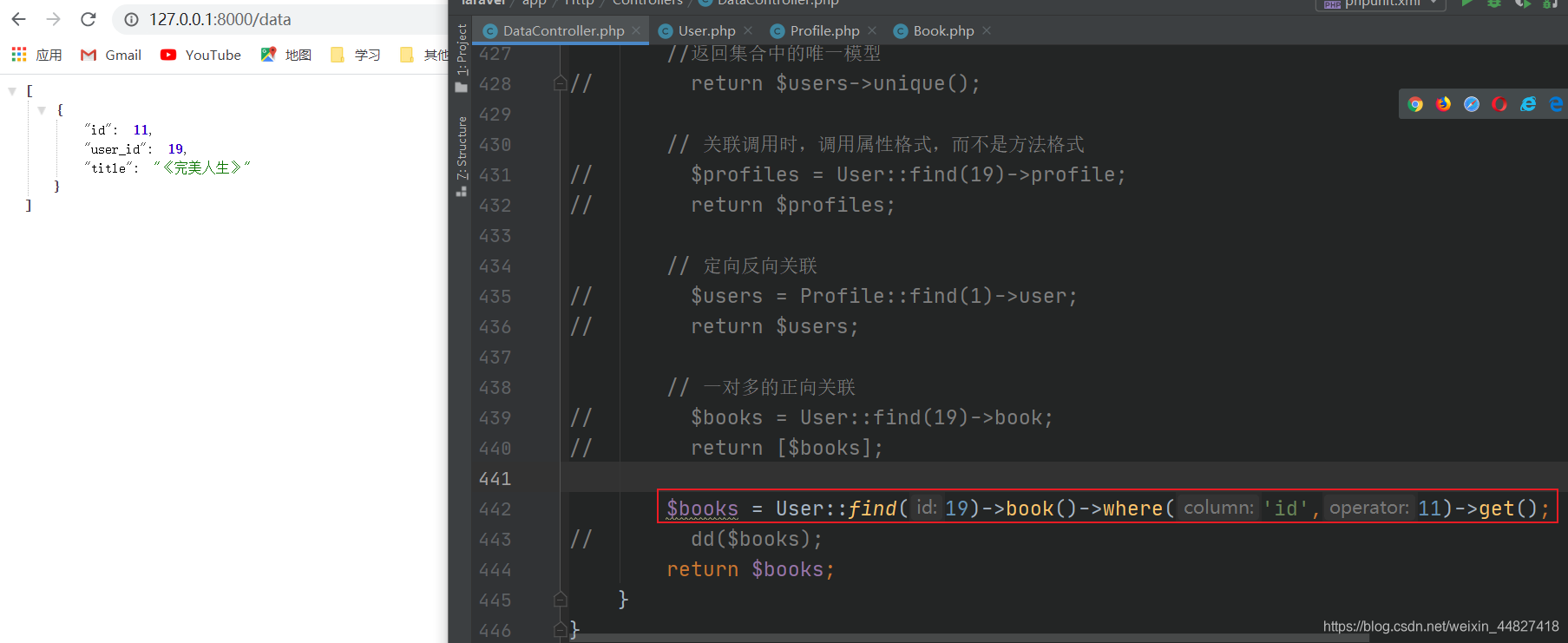Image resolution: width=1568 pixels, height=643 pixels.
Task: Close the Profile.php tab
Action: tap(872, 30)
